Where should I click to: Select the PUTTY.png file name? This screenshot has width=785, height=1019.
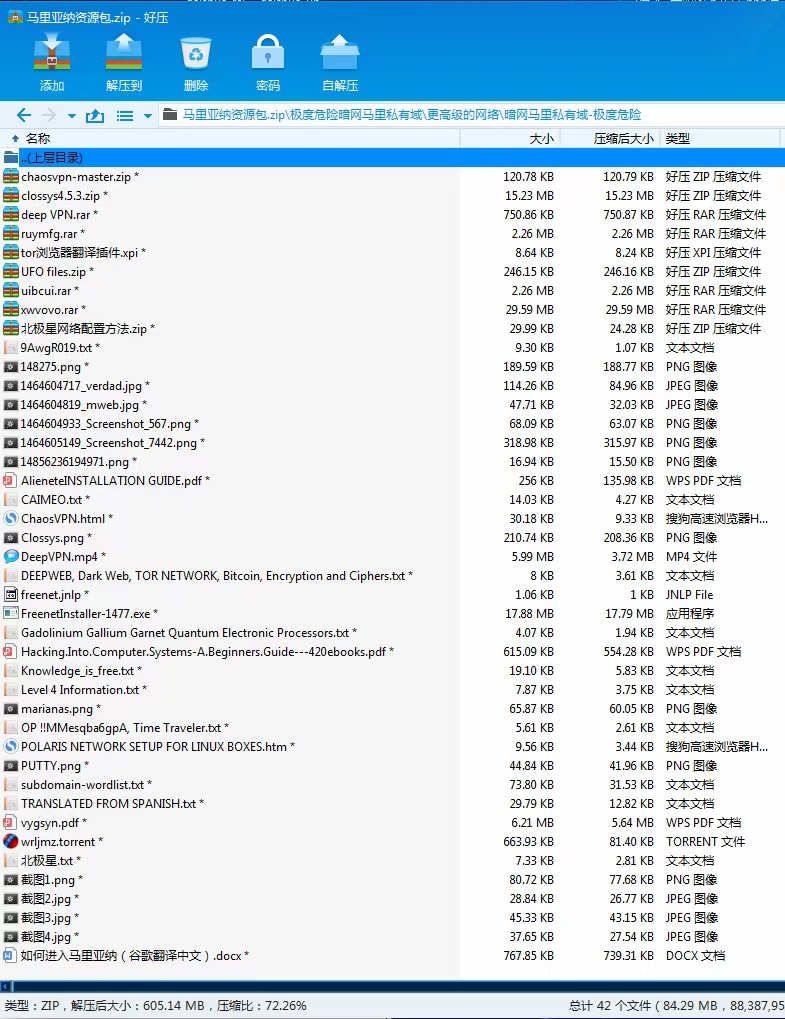[x=51, y=766]
